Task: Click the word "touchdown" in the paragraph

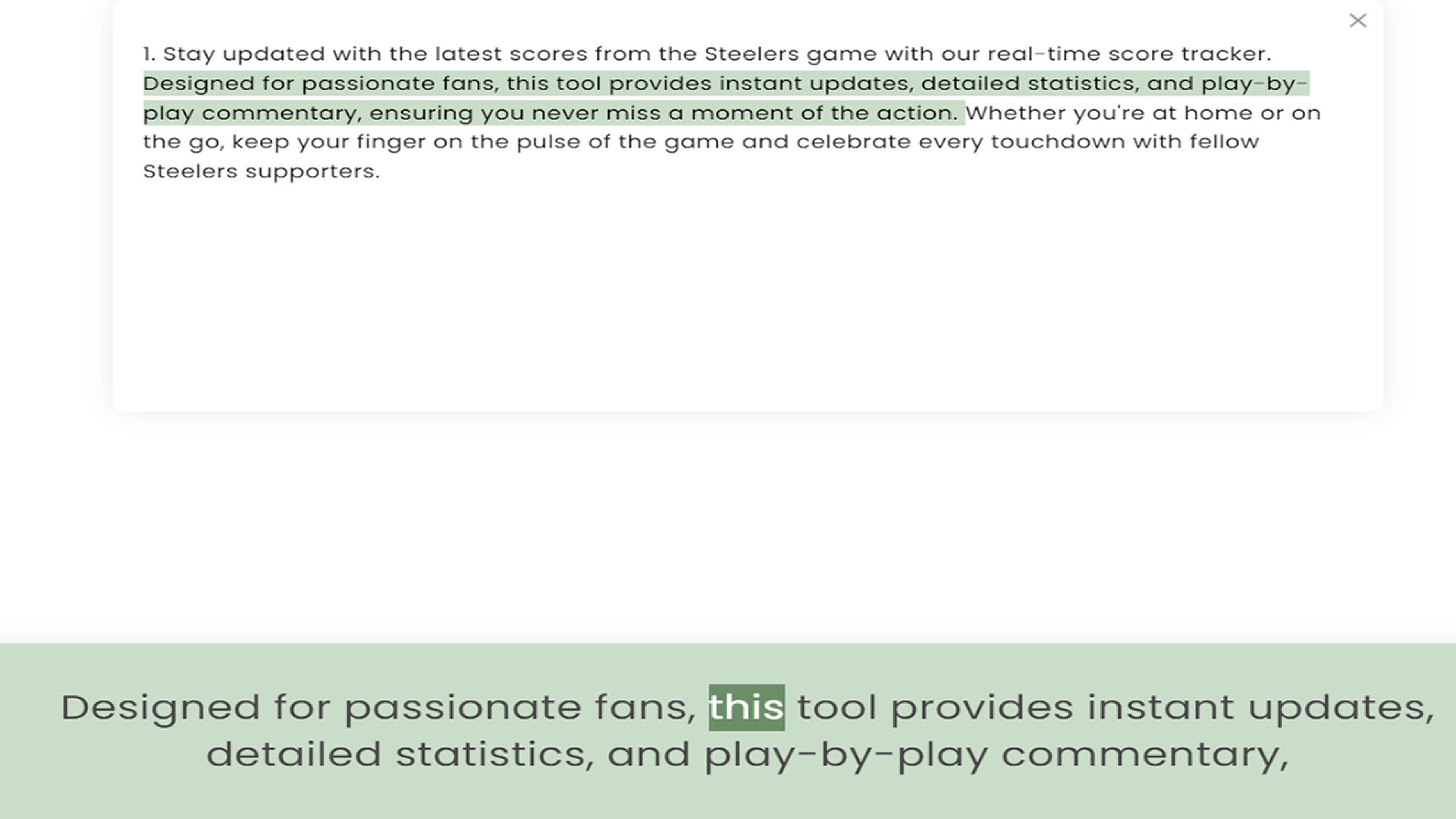Action: click(1058, 142)
